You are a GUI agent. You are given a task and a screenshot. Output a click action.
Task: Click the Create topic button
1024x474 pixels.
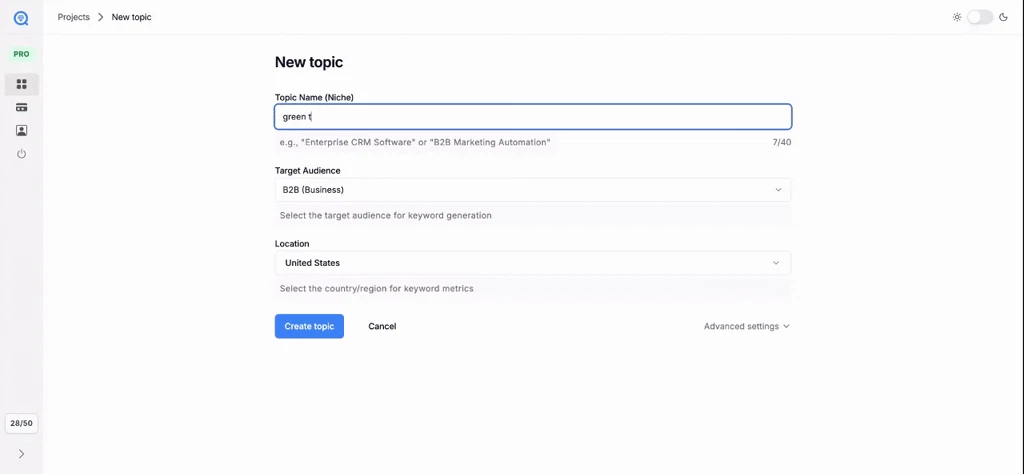(310, 326)
